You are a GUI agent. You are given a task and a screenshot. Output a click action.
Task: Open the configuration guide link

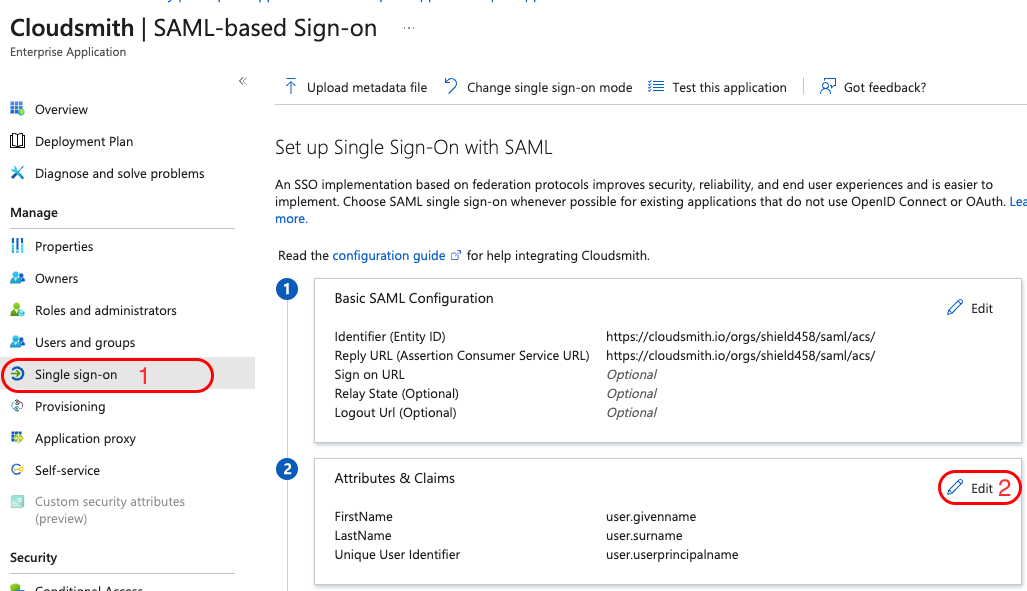[389, 255]
